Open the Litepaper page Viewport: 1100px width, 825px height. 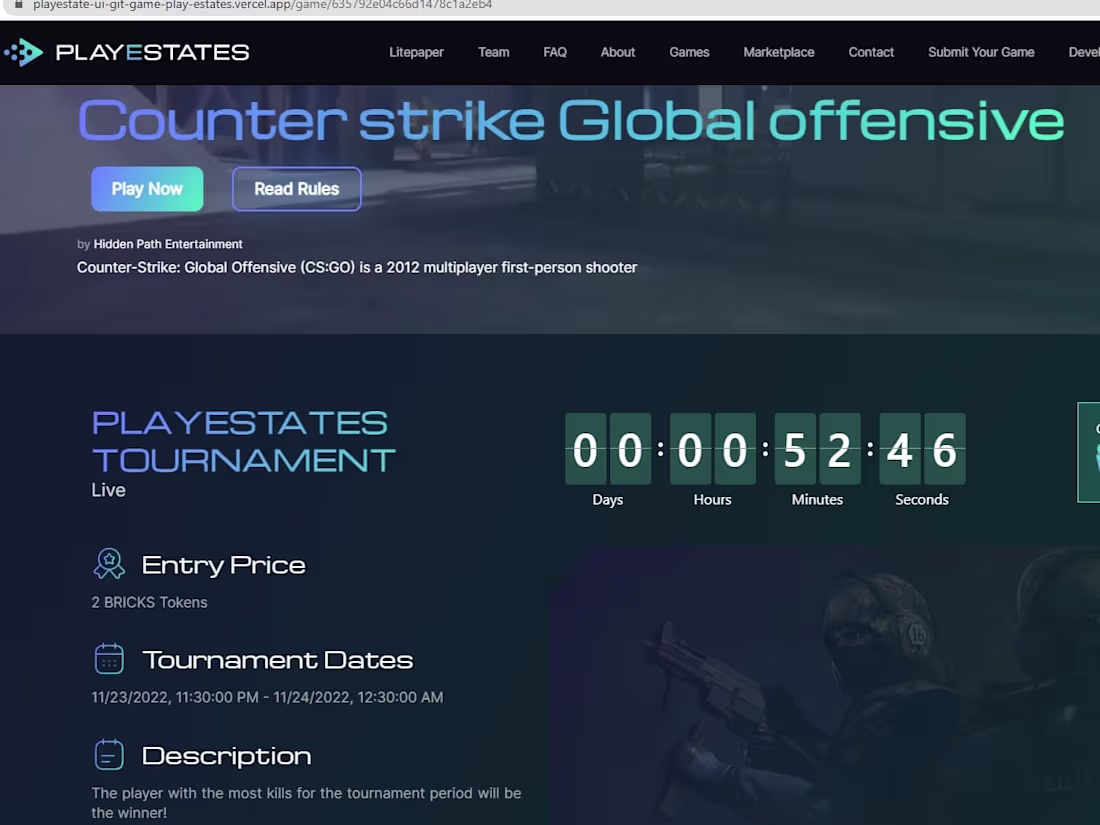tap(416, 52)
